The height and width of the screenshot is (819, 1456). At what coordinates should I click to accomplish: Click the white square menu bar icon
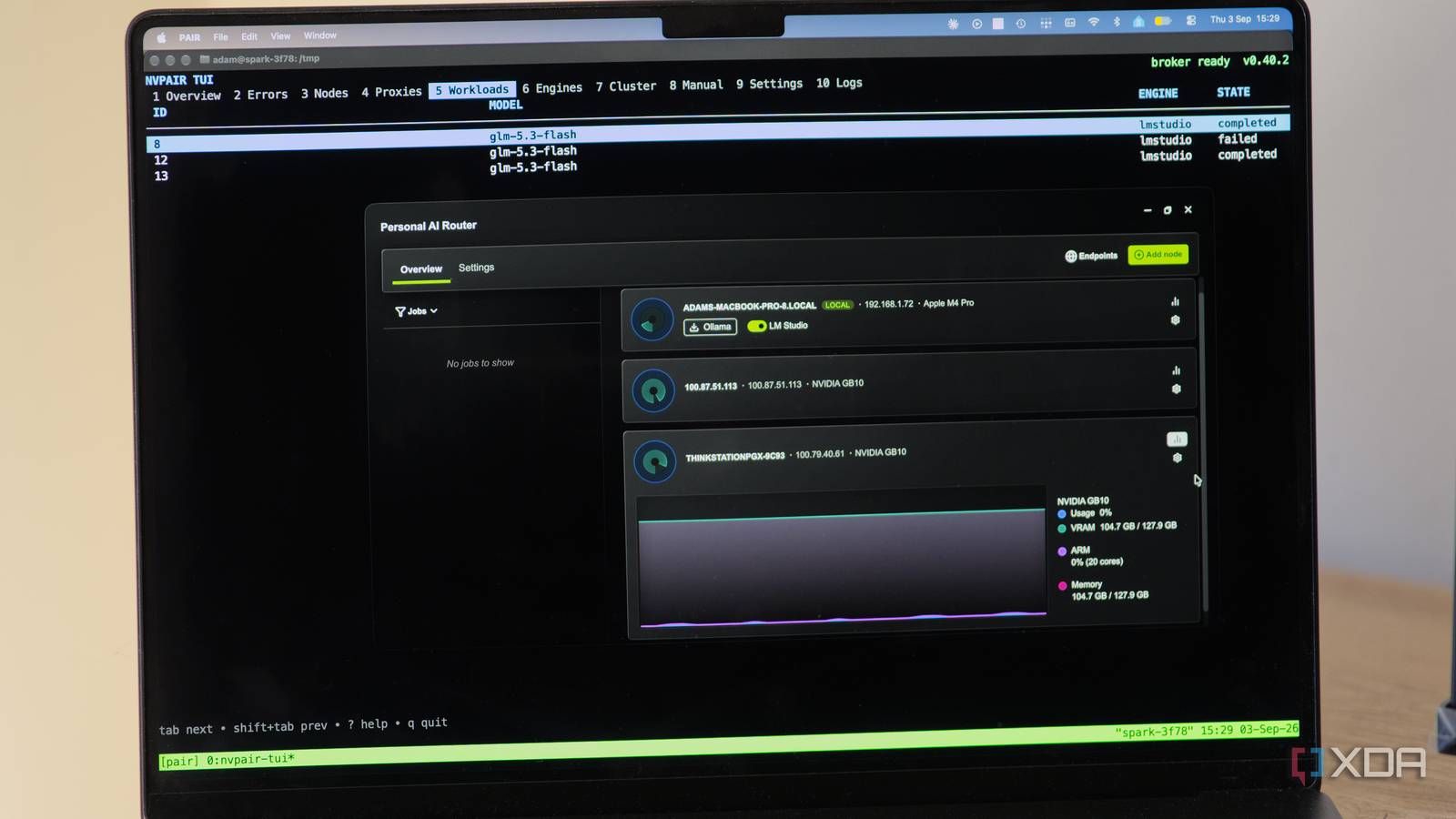coord(998,24)
